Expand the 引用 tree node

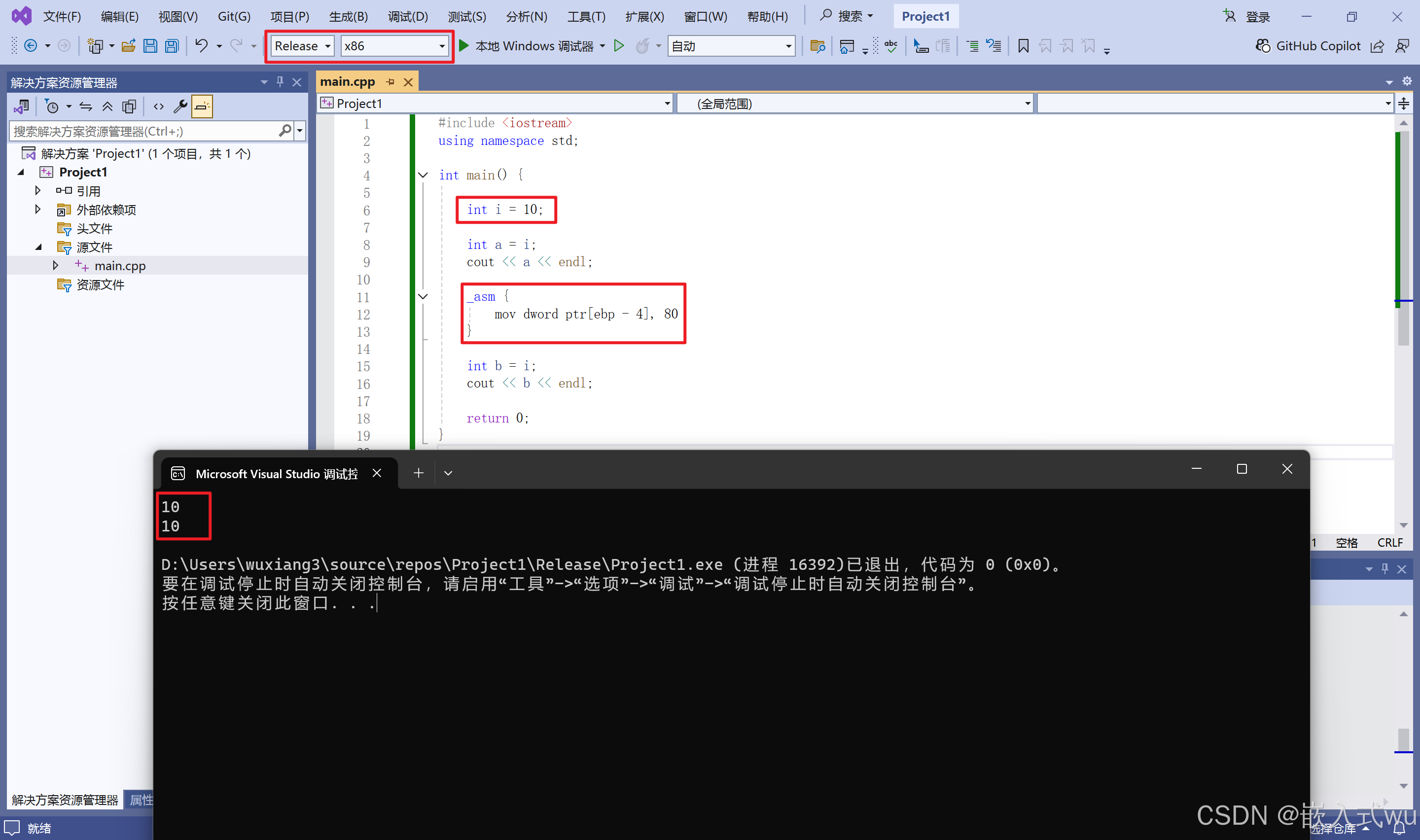(x=38, y=190)
